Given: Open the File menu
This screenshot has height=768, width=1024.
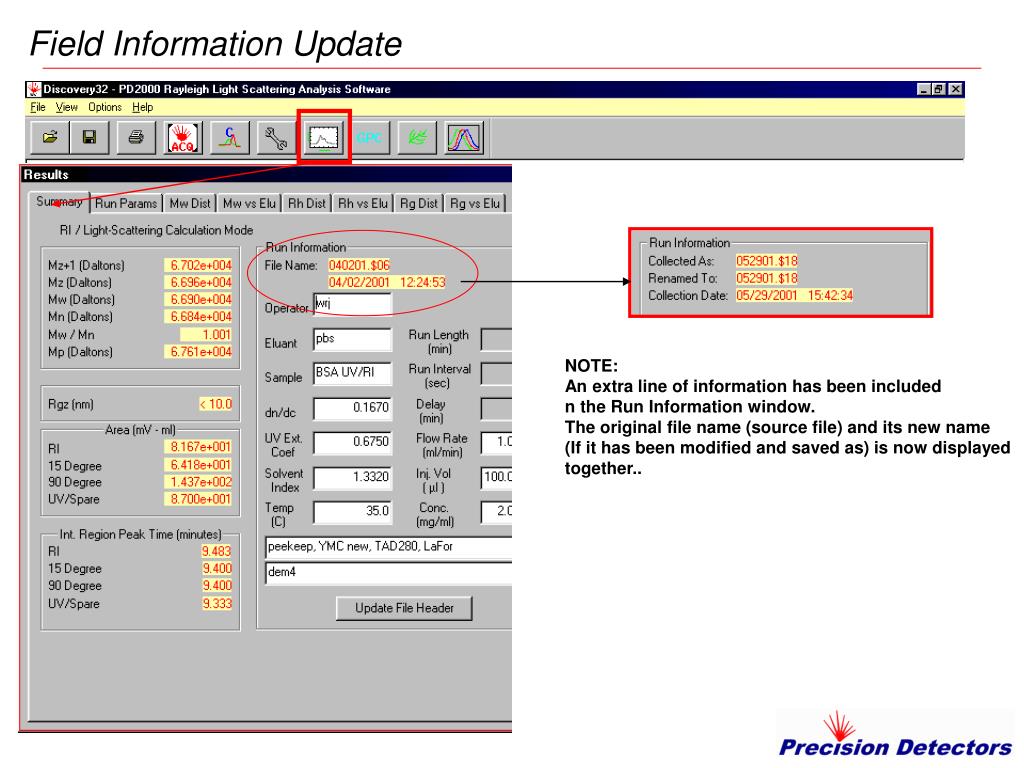Looking at the screenshot, I should 38,107.
